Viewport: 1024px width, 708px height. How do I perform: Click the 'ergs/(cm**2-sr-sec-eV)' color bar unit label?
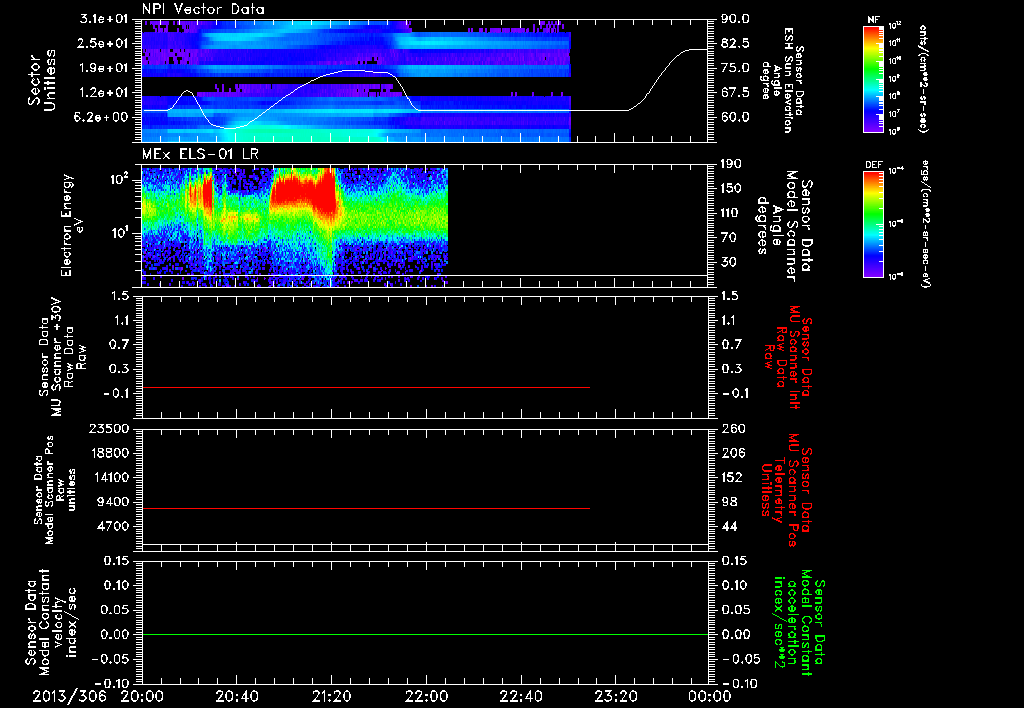(925, 224)
